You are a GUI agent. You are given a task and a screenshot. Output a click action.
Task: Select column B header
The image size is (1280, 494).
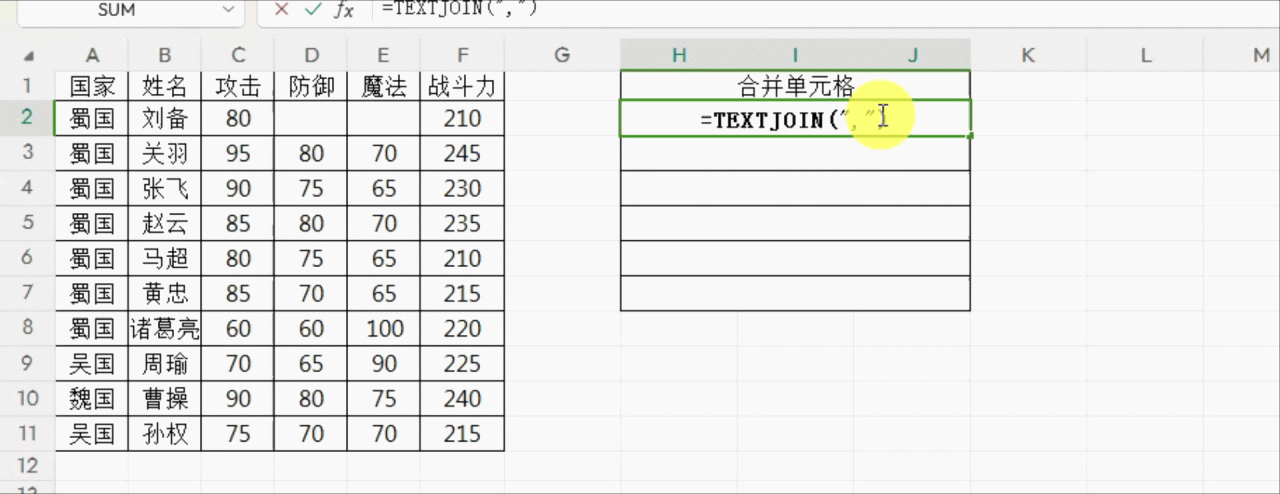tap(165, 55)
